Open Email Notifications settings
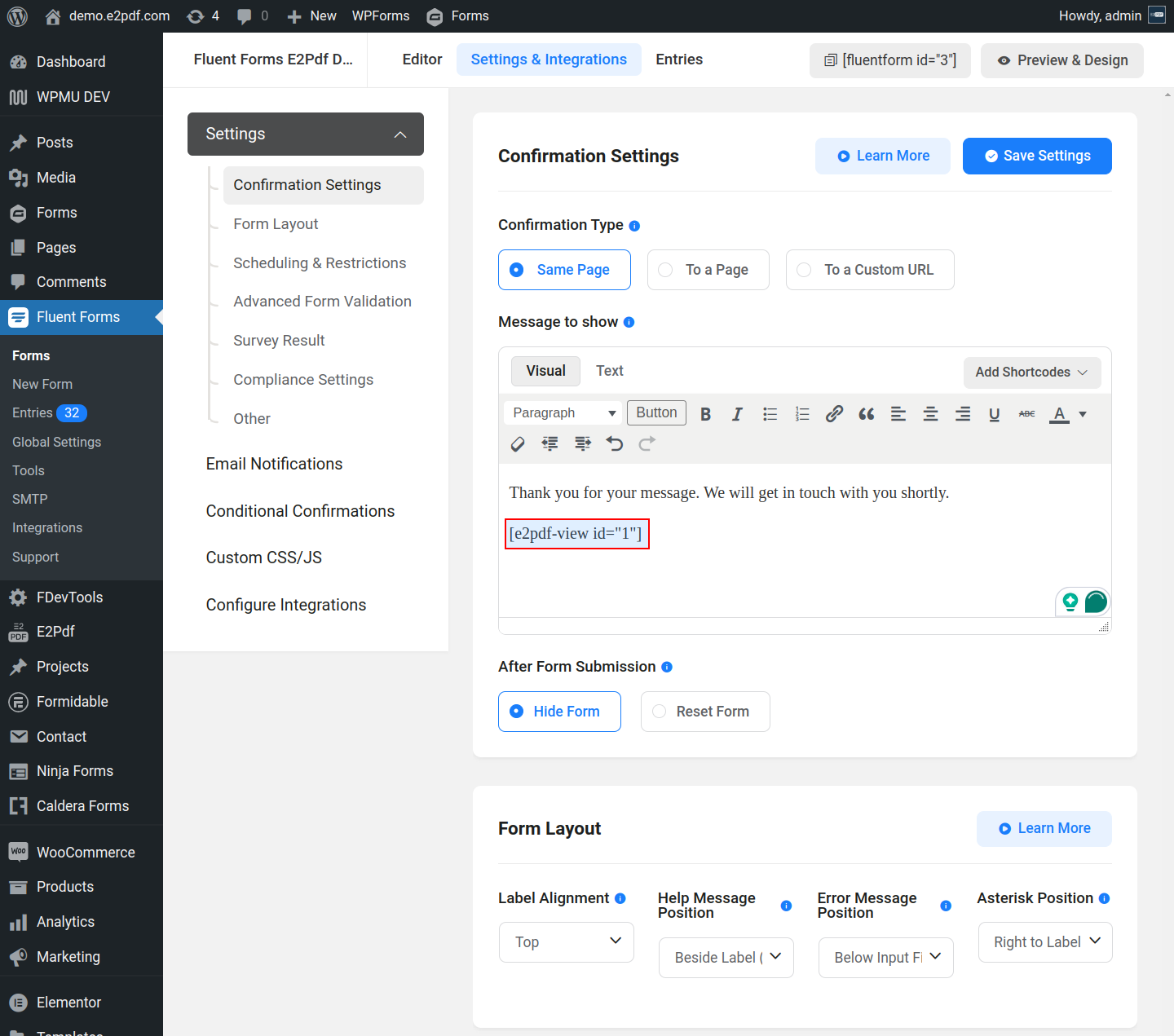1174x1036 pixels. [274, 464]
